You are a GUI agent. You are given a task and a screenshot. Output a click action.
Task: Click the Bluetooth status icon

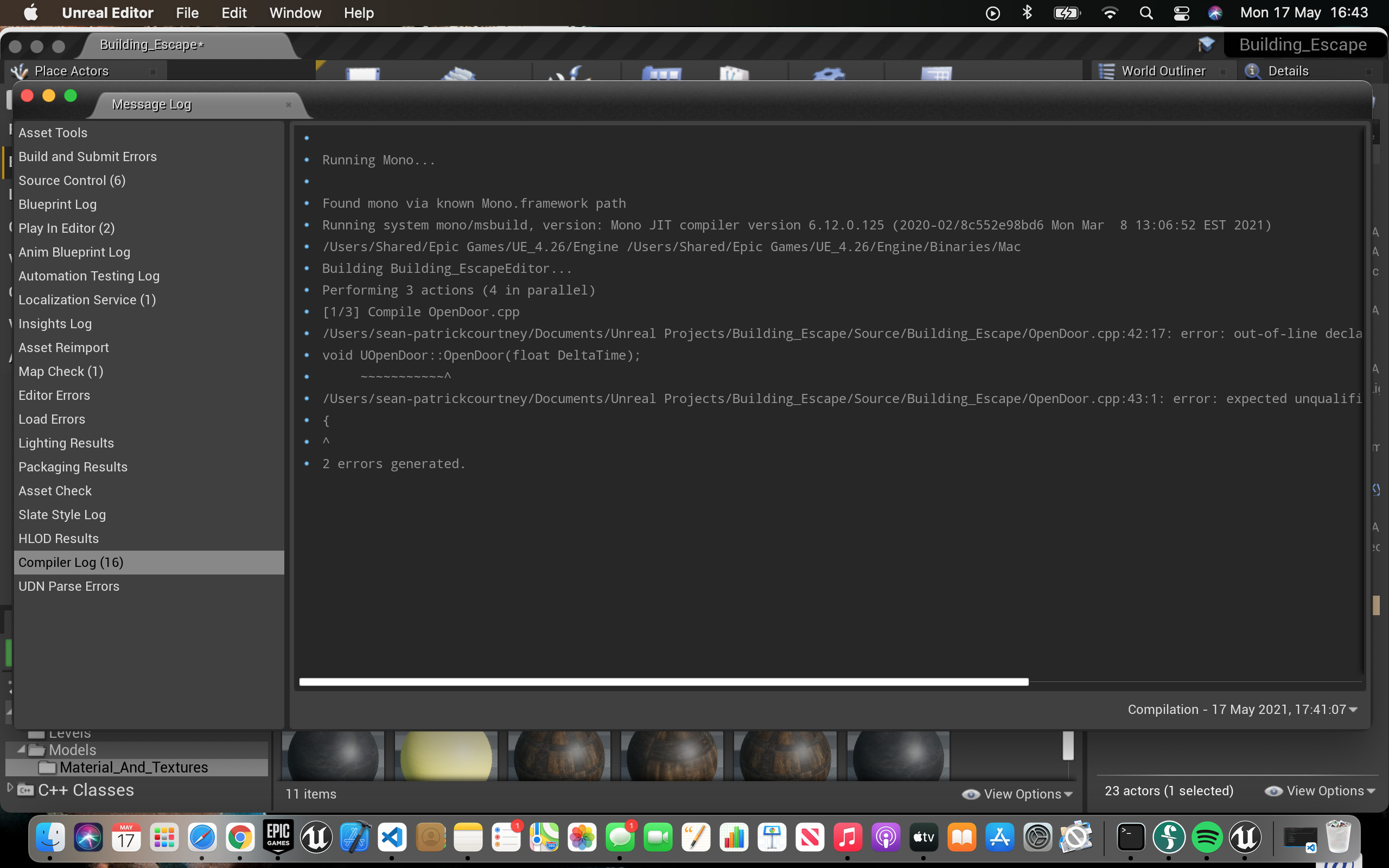[1028, 12]
